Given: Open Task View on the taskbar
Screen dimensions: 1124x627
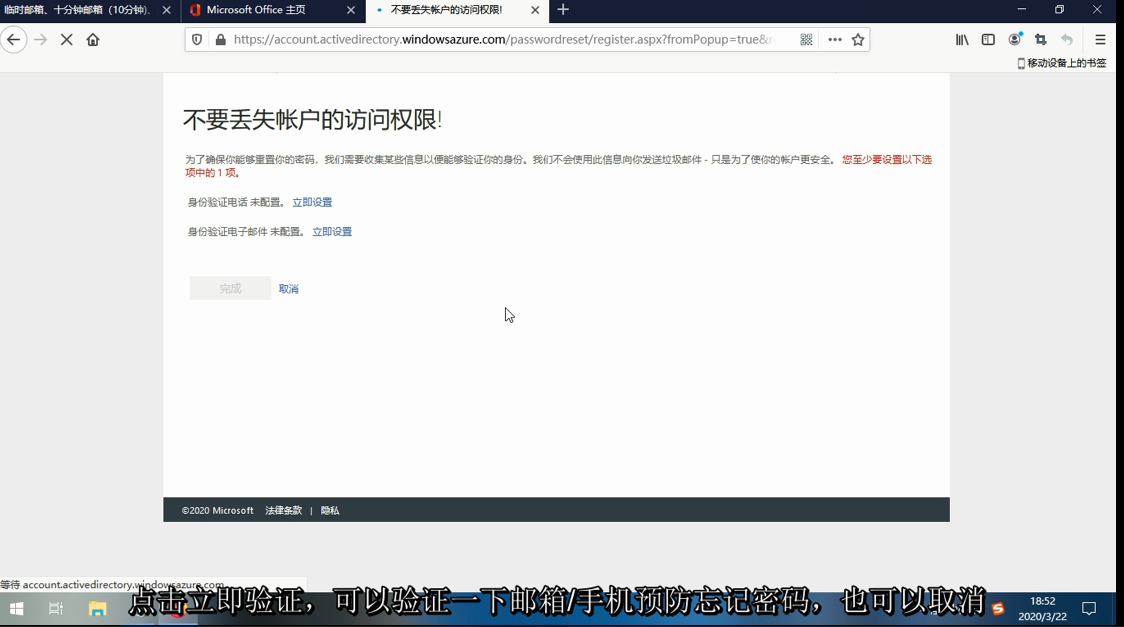Looking at the screenshot, I should click(x=55, y=609).
